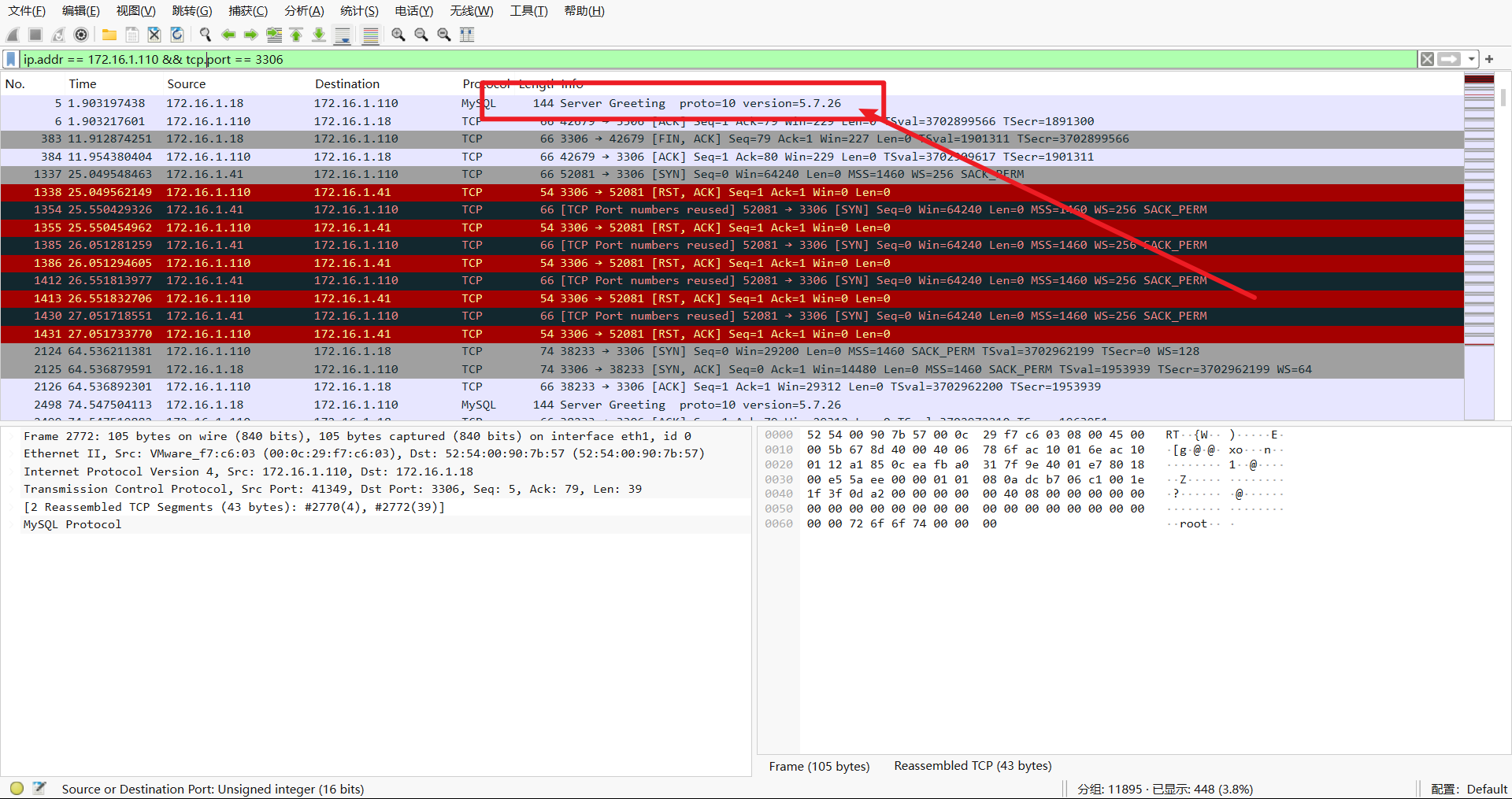Open the 电话(Y) menu
1512x799 pixels.
pos(414,11)
